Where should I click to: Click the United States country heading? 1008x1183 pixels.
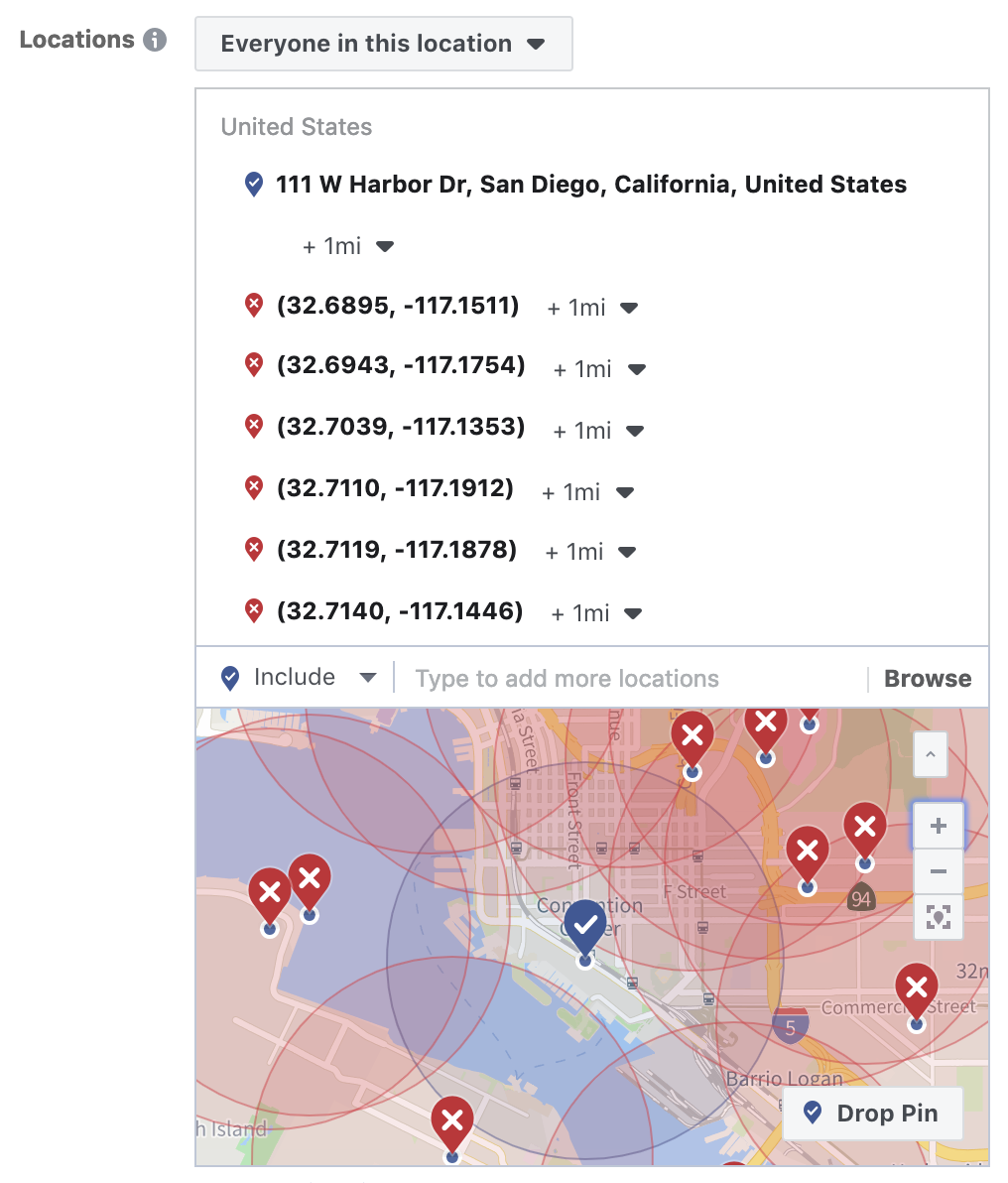click(297, 127)
